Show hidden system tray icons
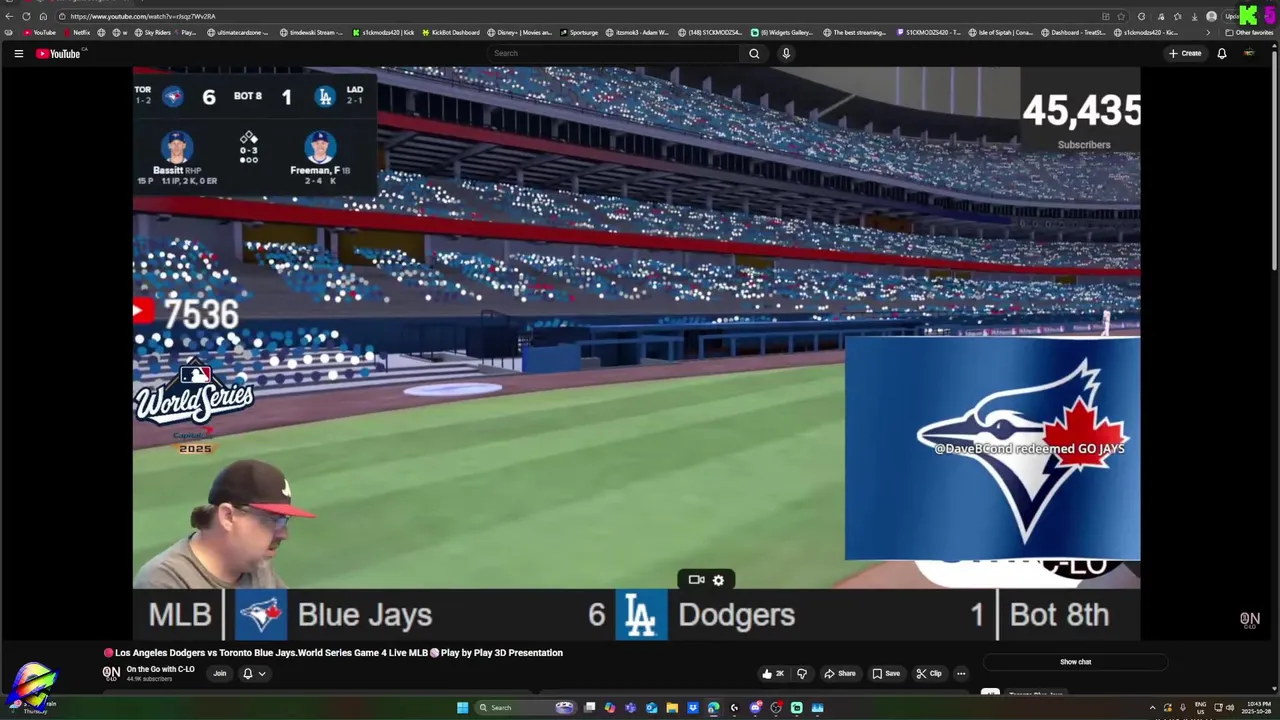 [1152, 707]
